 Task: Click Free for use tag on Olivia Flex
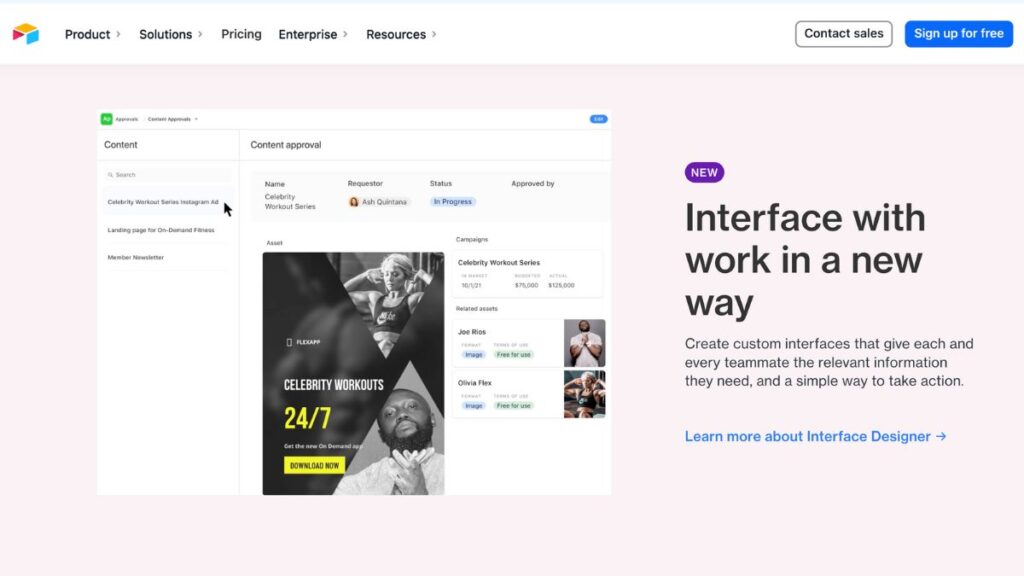513,406
